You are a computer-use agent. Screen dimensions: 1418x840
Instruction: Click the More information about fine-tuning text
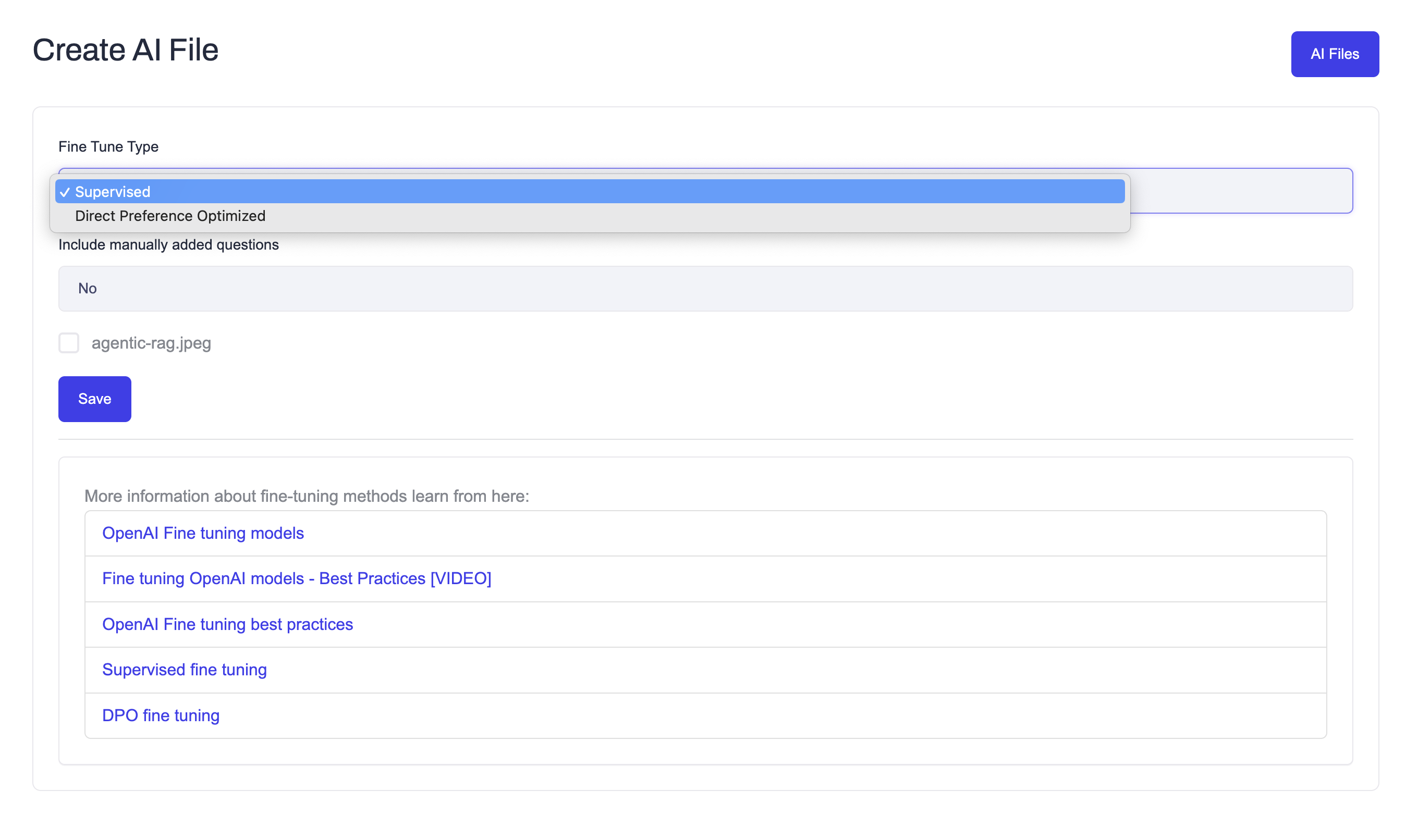[307, 497]
